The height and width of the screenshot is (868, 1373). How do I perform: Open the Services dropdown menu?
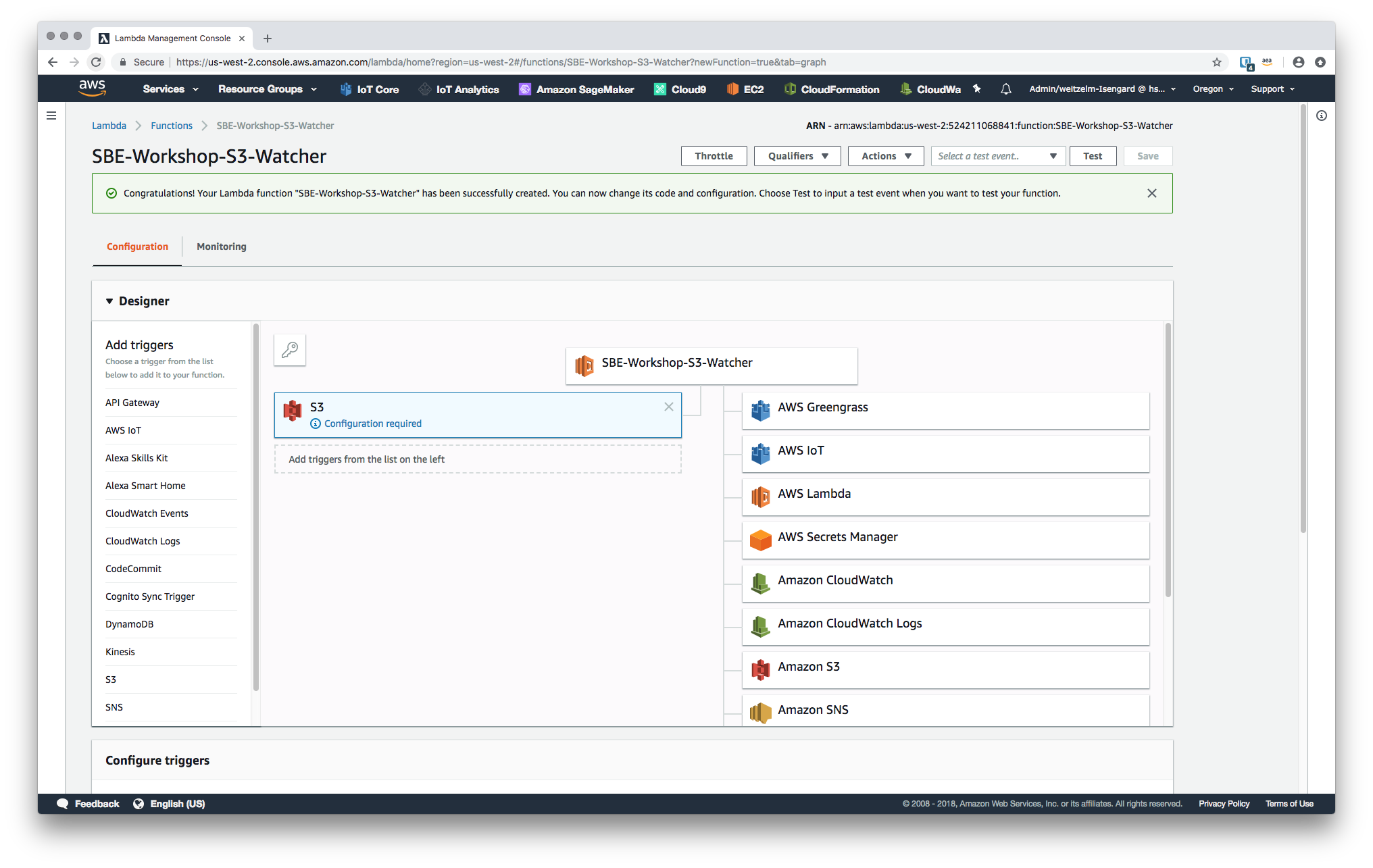pyautogui.click(x=171, y=89)
